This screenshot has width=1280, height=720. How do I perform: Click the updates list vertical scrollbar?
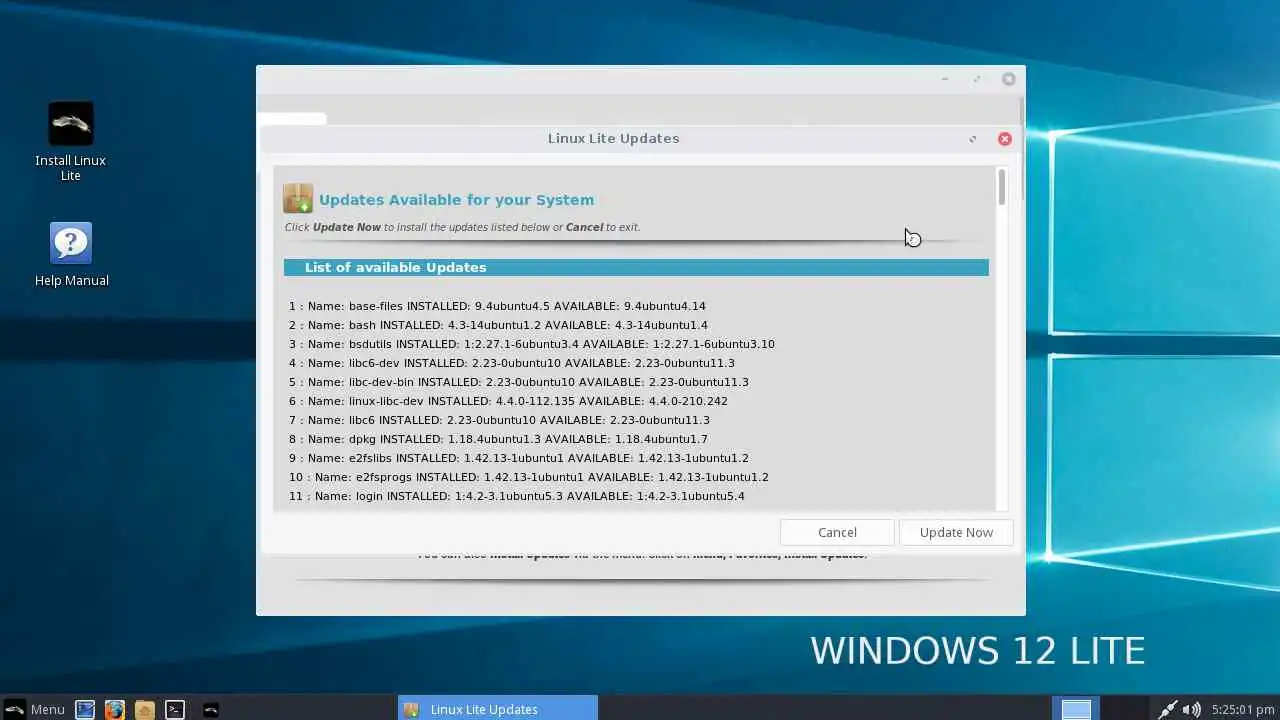tap(1001, 188)
